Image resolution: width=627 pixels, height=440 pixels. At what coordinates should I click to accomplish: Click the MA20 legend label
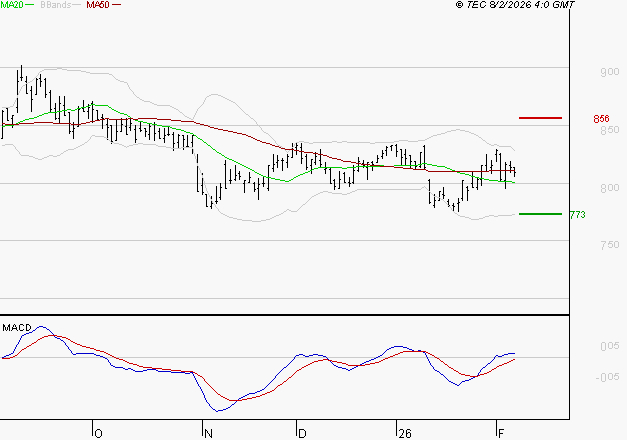pos(11,5)
